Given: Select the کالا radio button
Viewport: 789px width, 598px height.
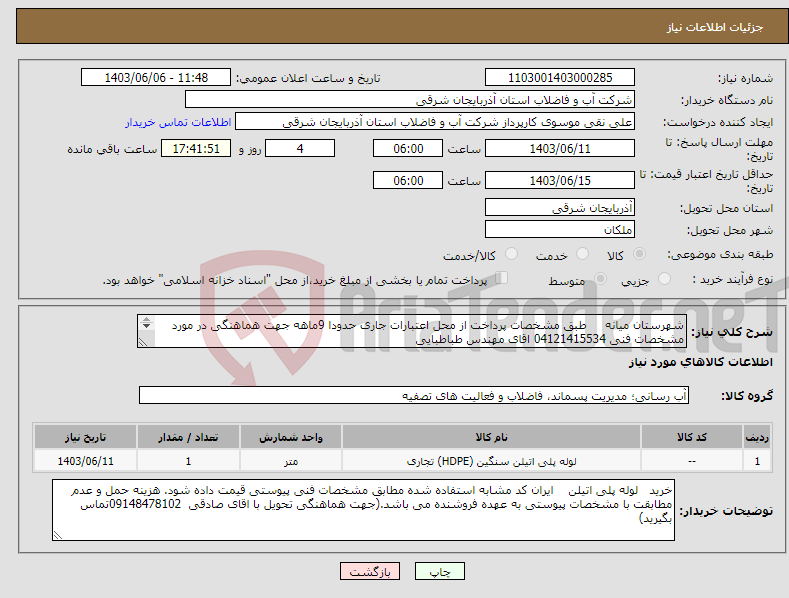Looking at the screenshot, I should [x=640, y=254].
